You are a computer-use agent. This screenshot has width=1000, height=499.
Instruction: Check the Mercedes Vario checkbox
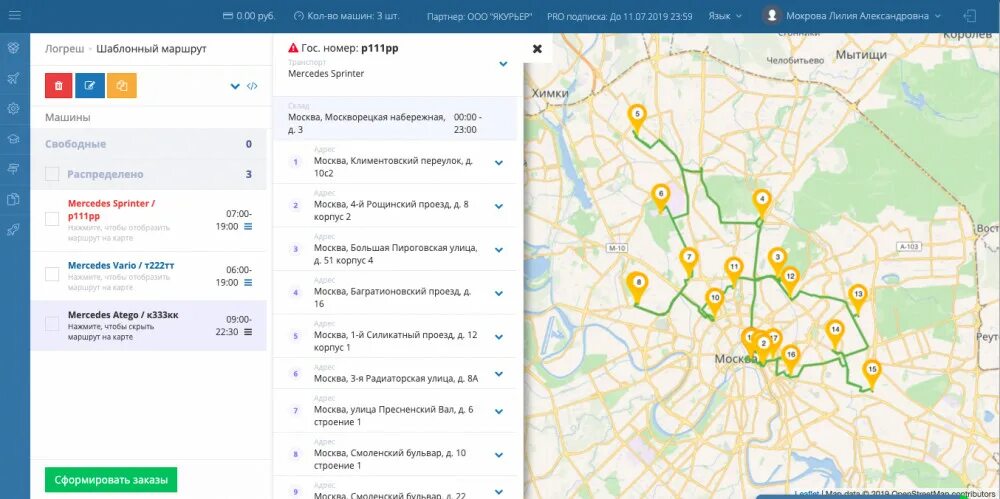point(52,274)
